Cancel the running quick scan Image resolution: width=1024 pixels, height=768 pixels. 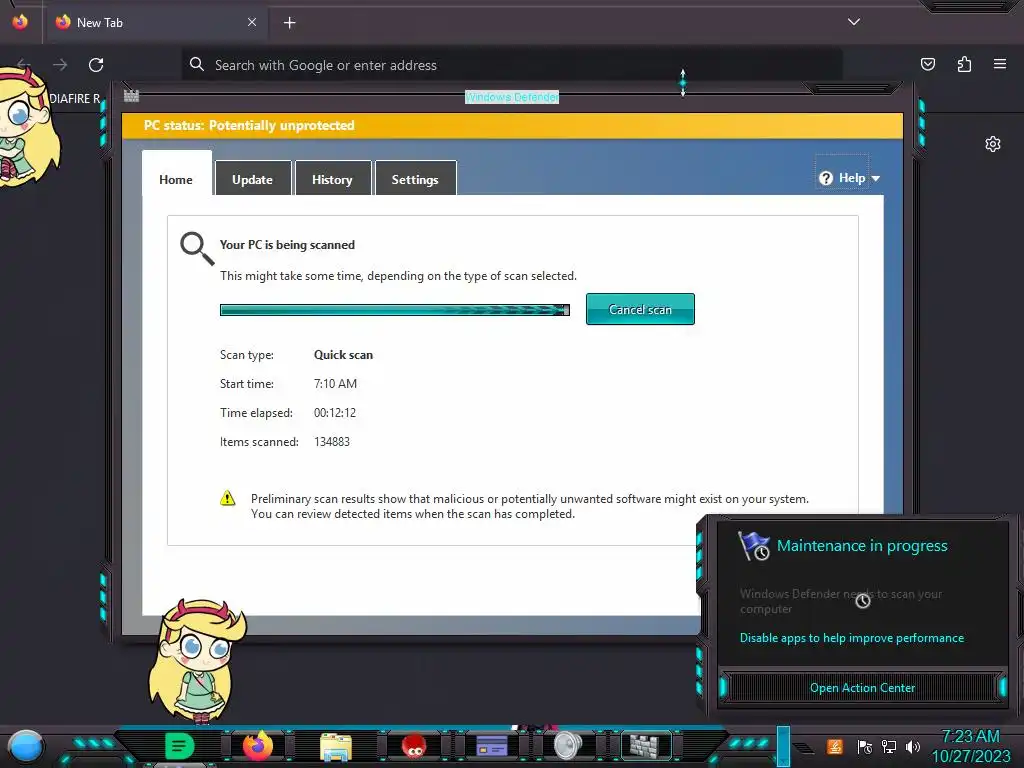640,309
